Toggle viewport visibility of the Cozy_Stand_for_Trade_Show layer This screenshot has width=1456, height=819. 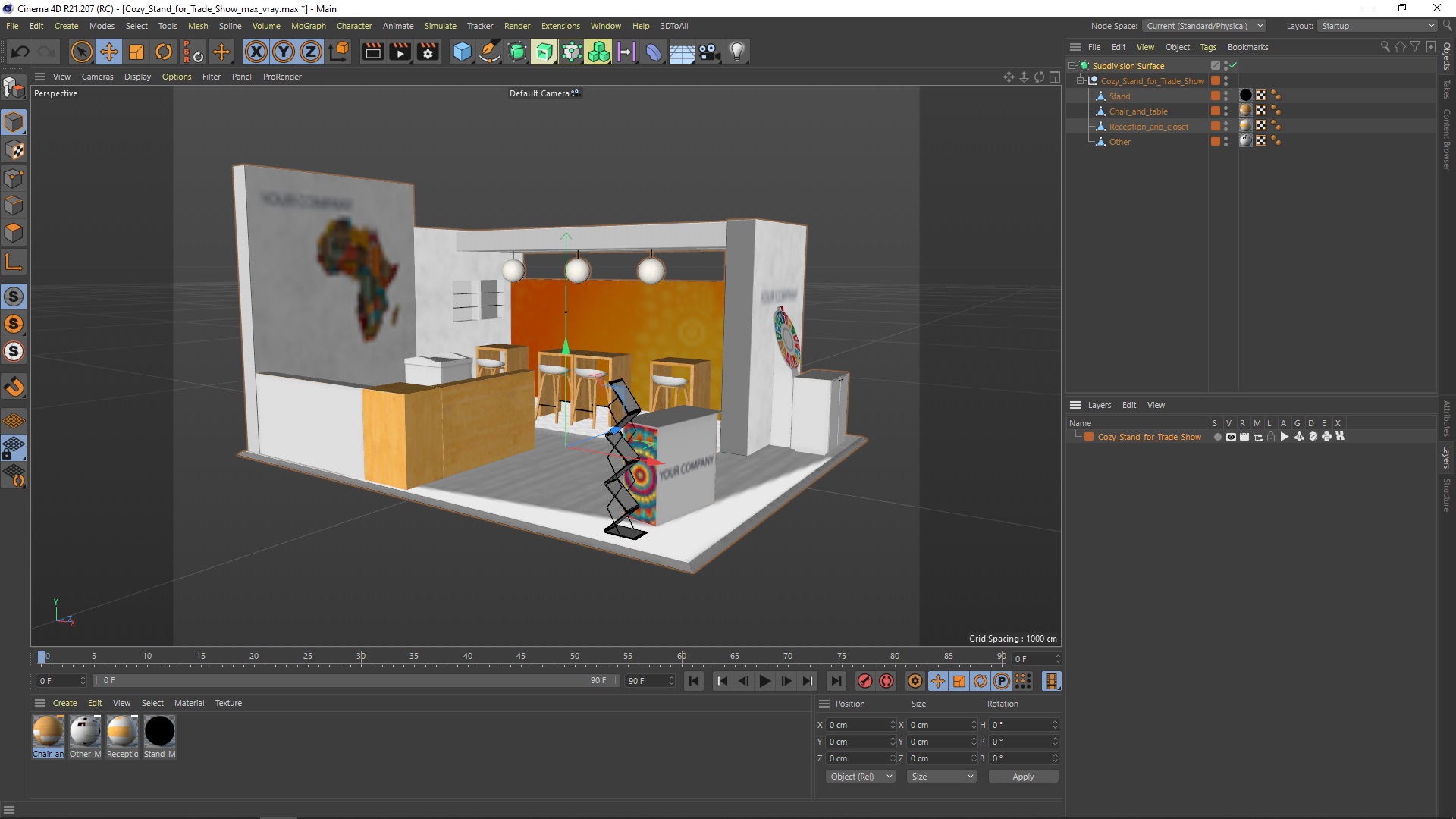click(x=1231, y=437)
